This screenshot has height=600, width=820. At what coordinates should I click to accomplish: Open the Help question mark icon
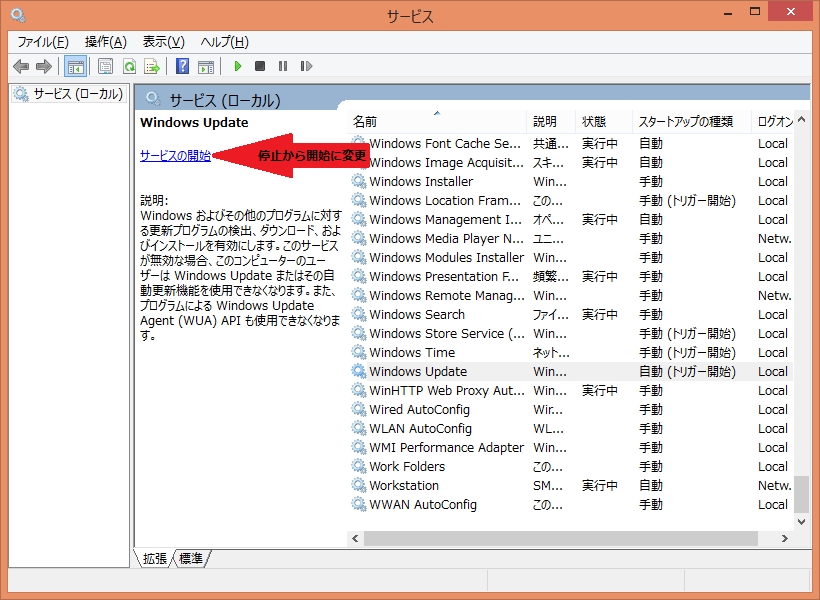(x=182, y=66)
